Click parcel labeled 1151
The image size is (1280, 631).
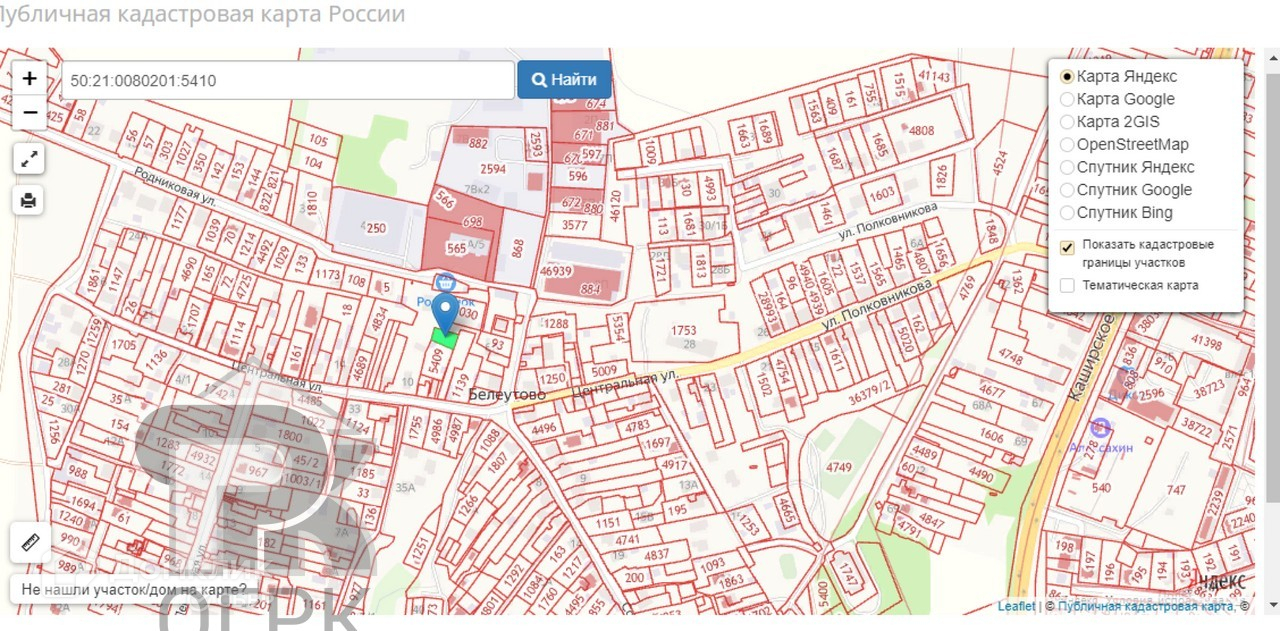pyautogui.click(x=608, y=523)
